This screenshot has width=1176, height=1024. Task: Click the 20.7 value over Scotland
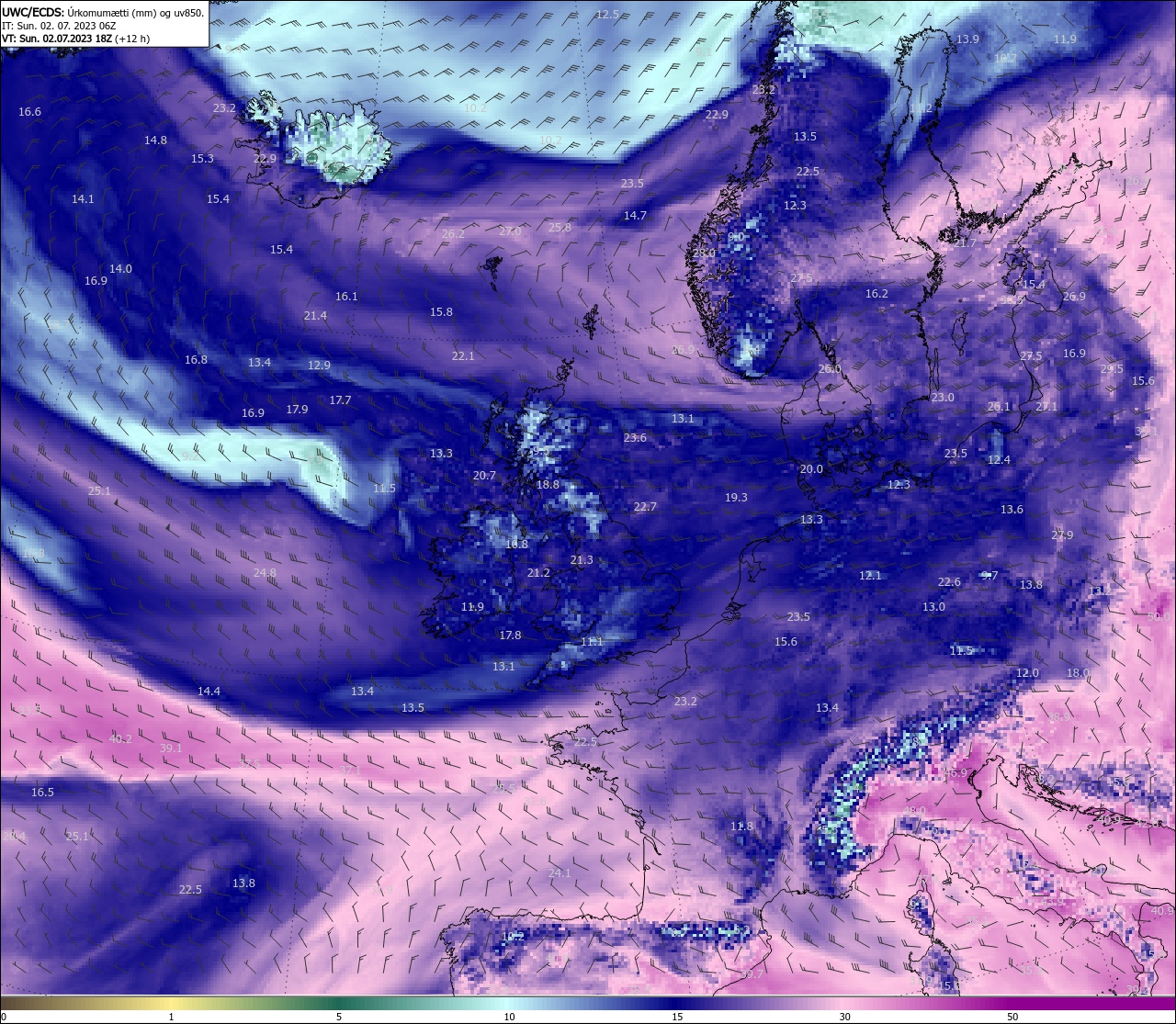pyautogui.click(x=484, y=475)
